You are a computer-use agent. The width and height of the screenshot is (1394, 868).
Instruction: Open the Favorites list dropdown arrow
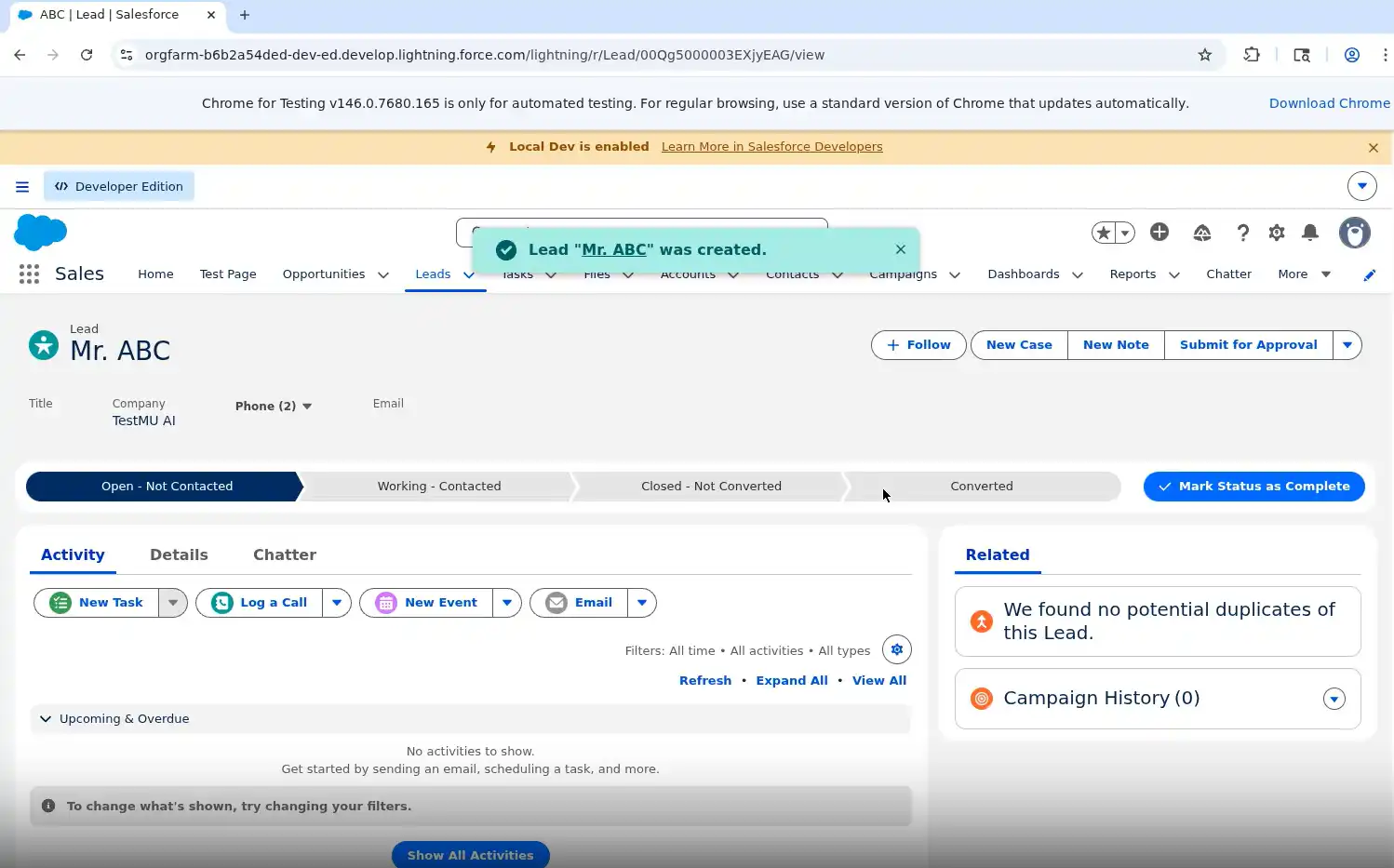(1125, 233)
